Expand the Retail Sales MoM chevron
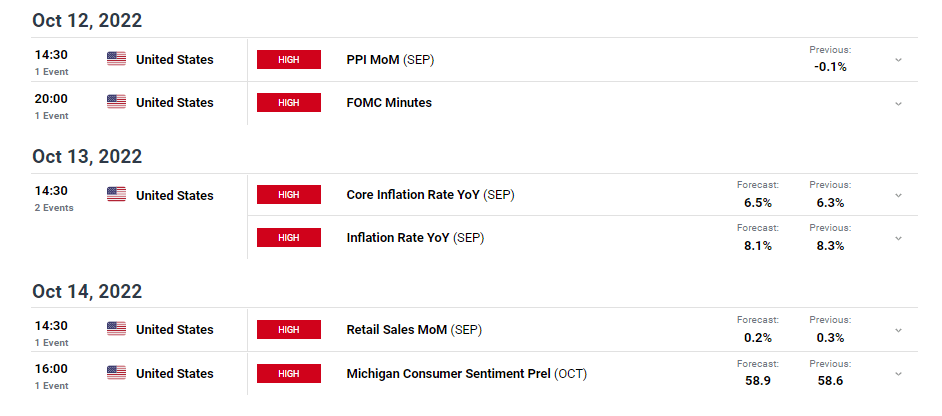Image resolution: width=942 pixels, height=416 pixels. pyautogui.click(x=898, y=330)
